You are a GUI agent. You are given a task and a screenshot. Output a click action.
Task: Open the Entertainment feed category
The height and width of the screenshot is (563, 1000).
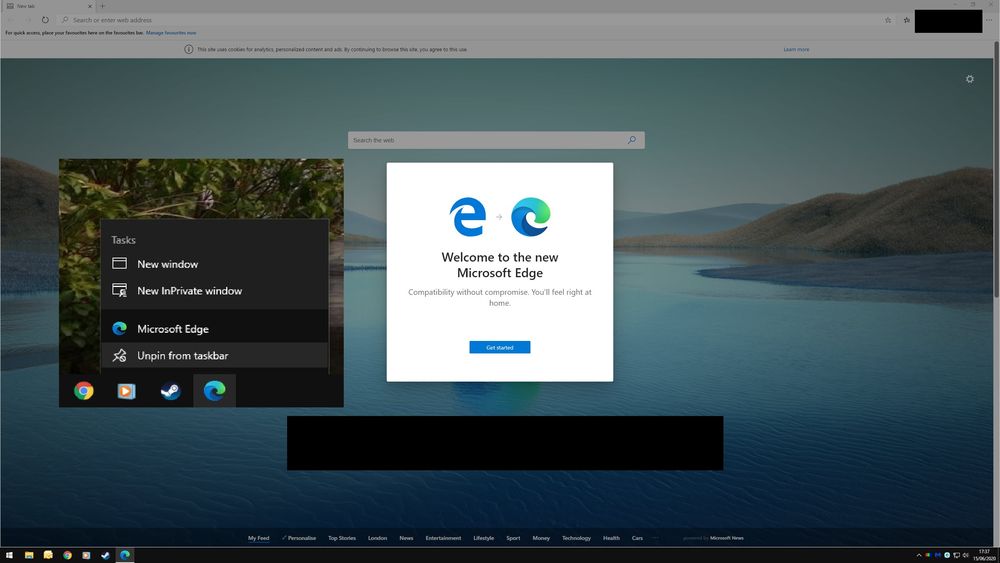(x=443, y=538)
